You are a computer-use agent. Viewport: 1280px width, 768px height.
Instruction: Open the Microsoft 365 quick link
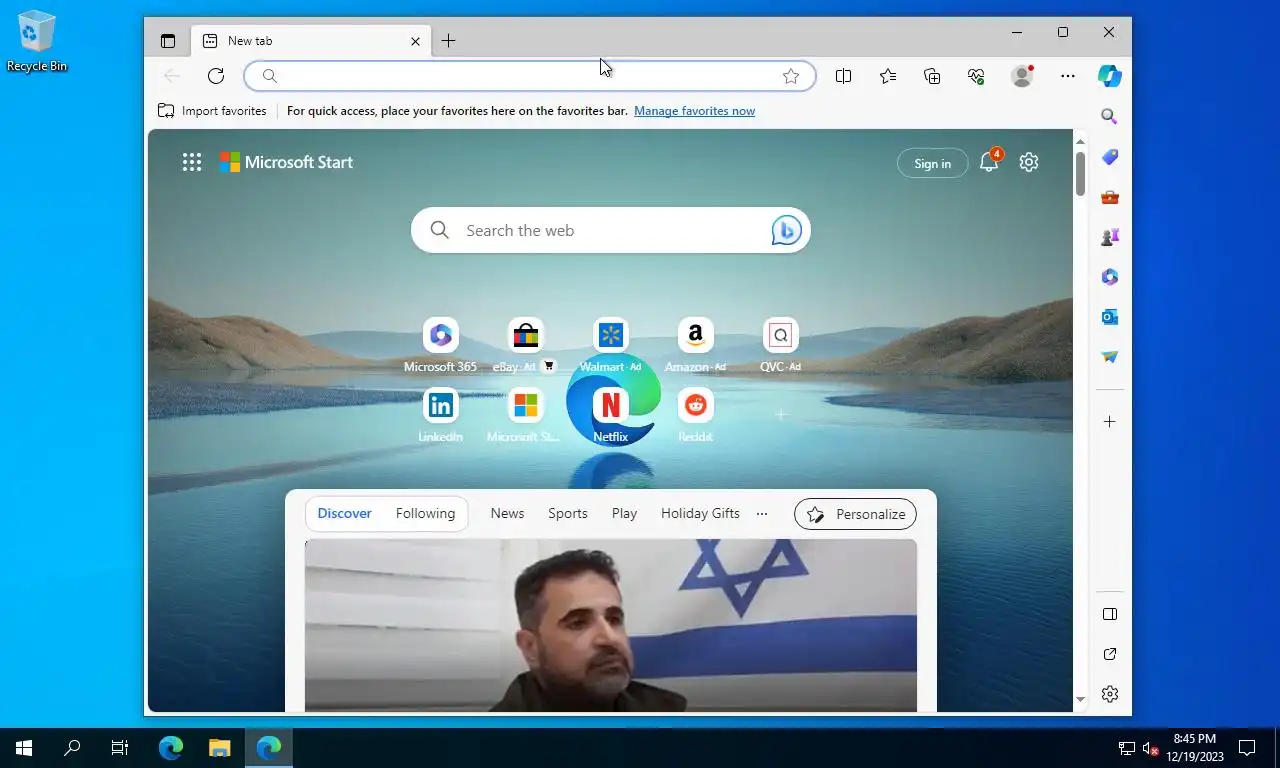pos(440,346)
